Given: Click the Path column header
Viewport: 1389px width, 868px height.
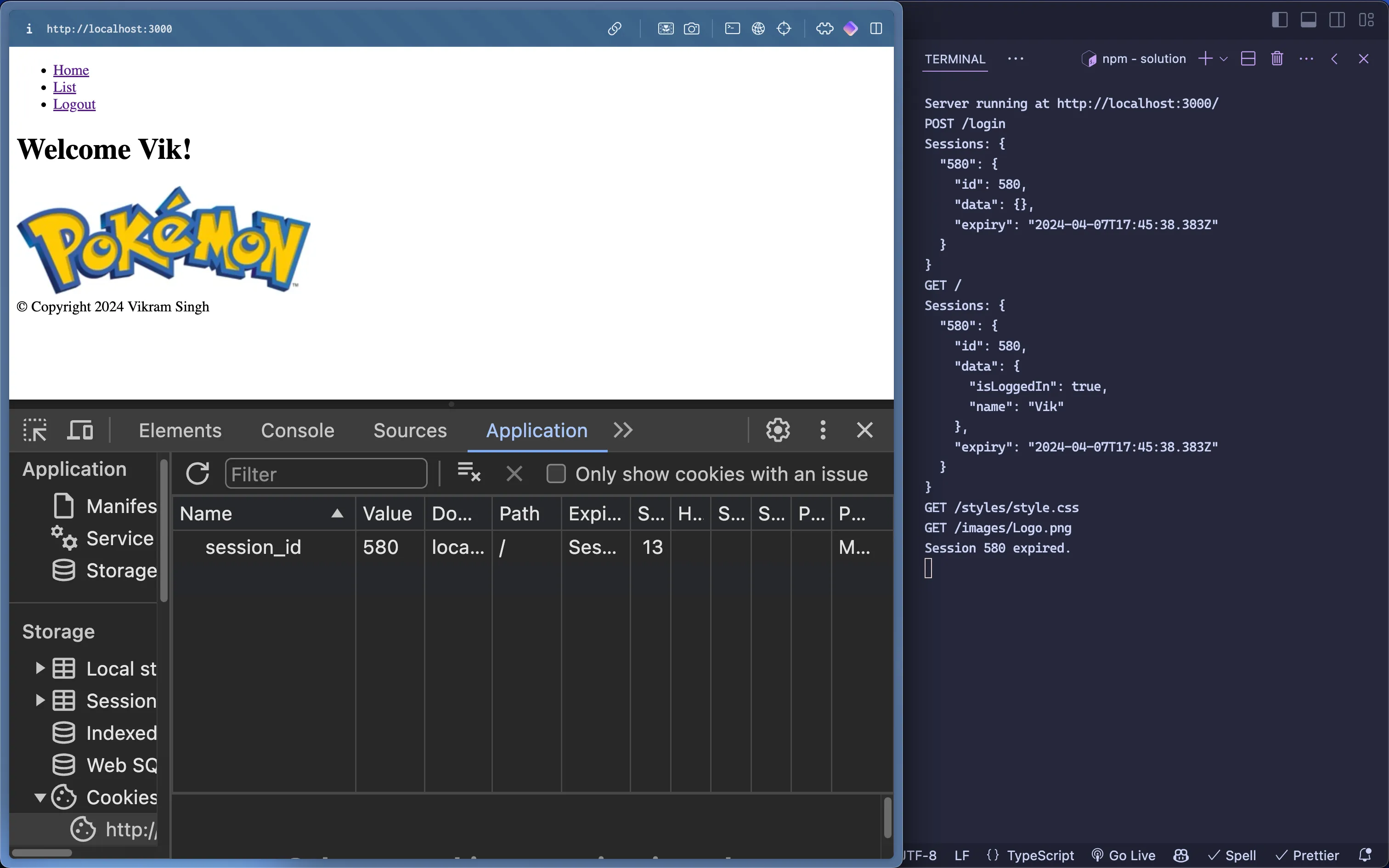Looking at the screenshot, I should coord(526,513).
